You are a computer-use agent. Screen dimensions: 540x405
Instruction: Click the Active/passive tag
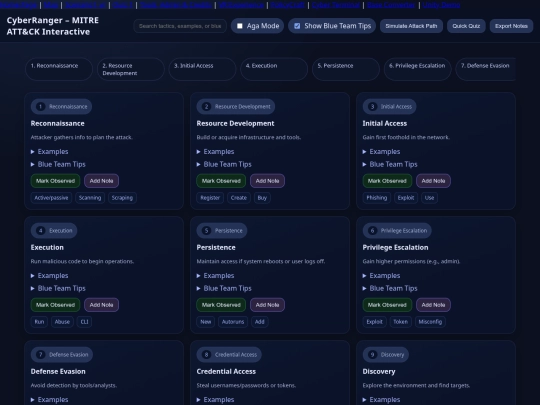(x=51, y=198)
